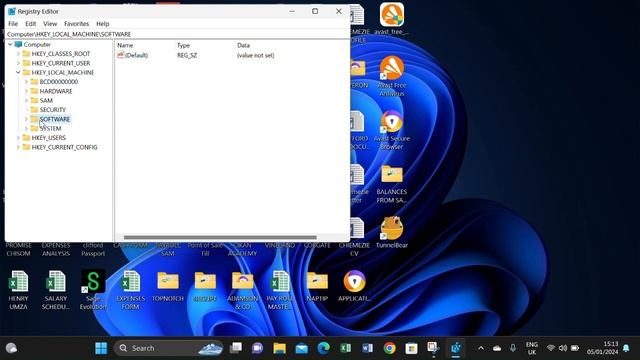Select HKEY_CURRENT_USER in the tree

point(60,63)
